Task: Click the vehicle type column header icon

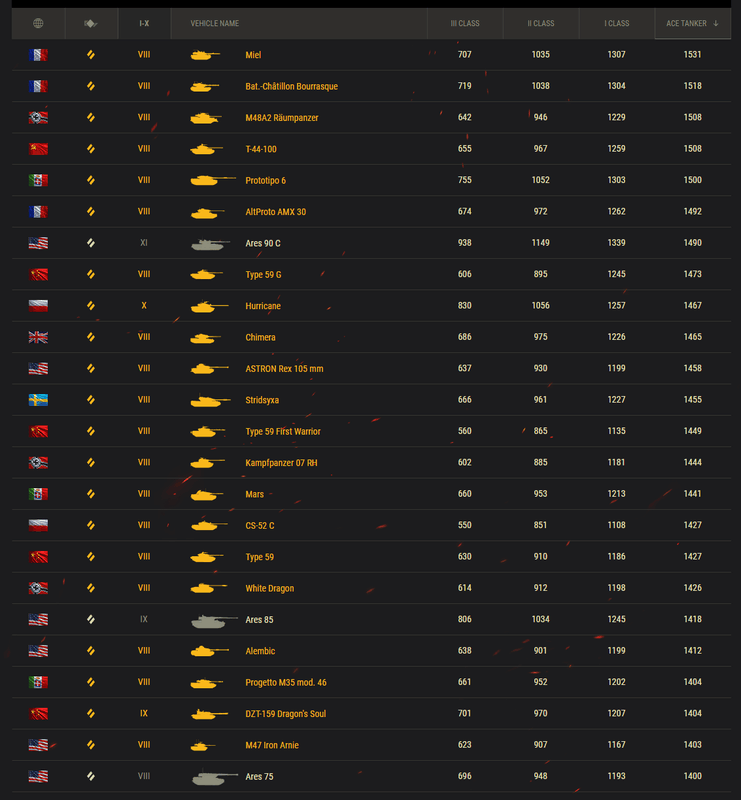Action: click(91, 23)
